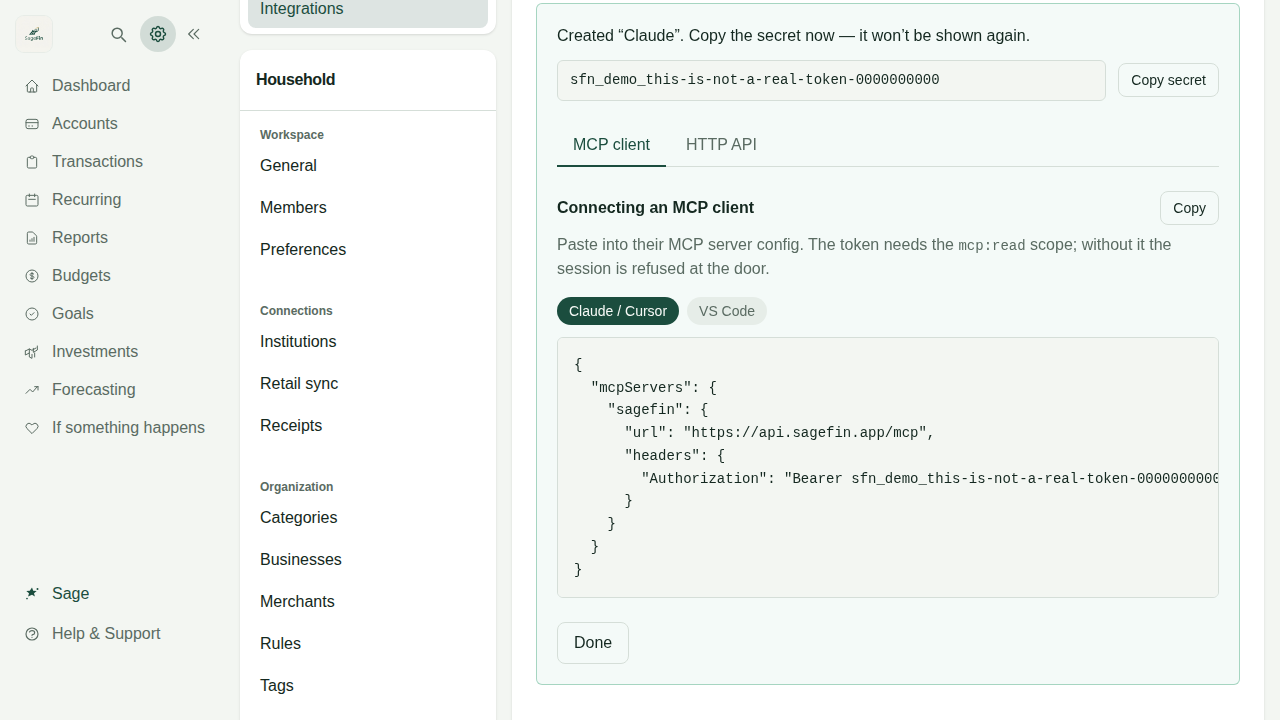Click the "mcp:read" scope text
The height and width of the screenshot is (720, 1280).
click(x=992, y=245)
